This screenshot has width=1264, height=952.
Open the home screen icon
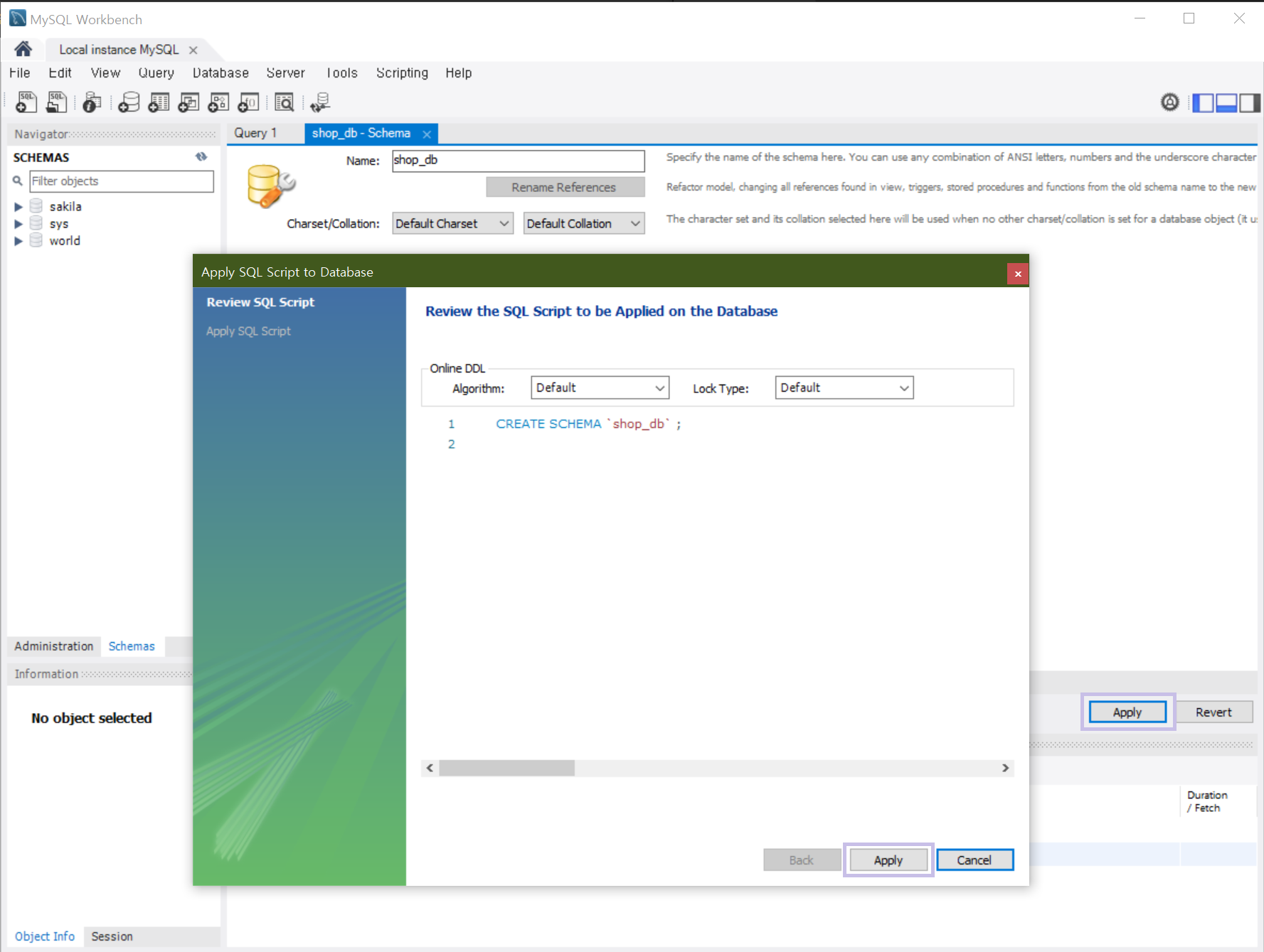pyautogui.click(x=23, y=49)
